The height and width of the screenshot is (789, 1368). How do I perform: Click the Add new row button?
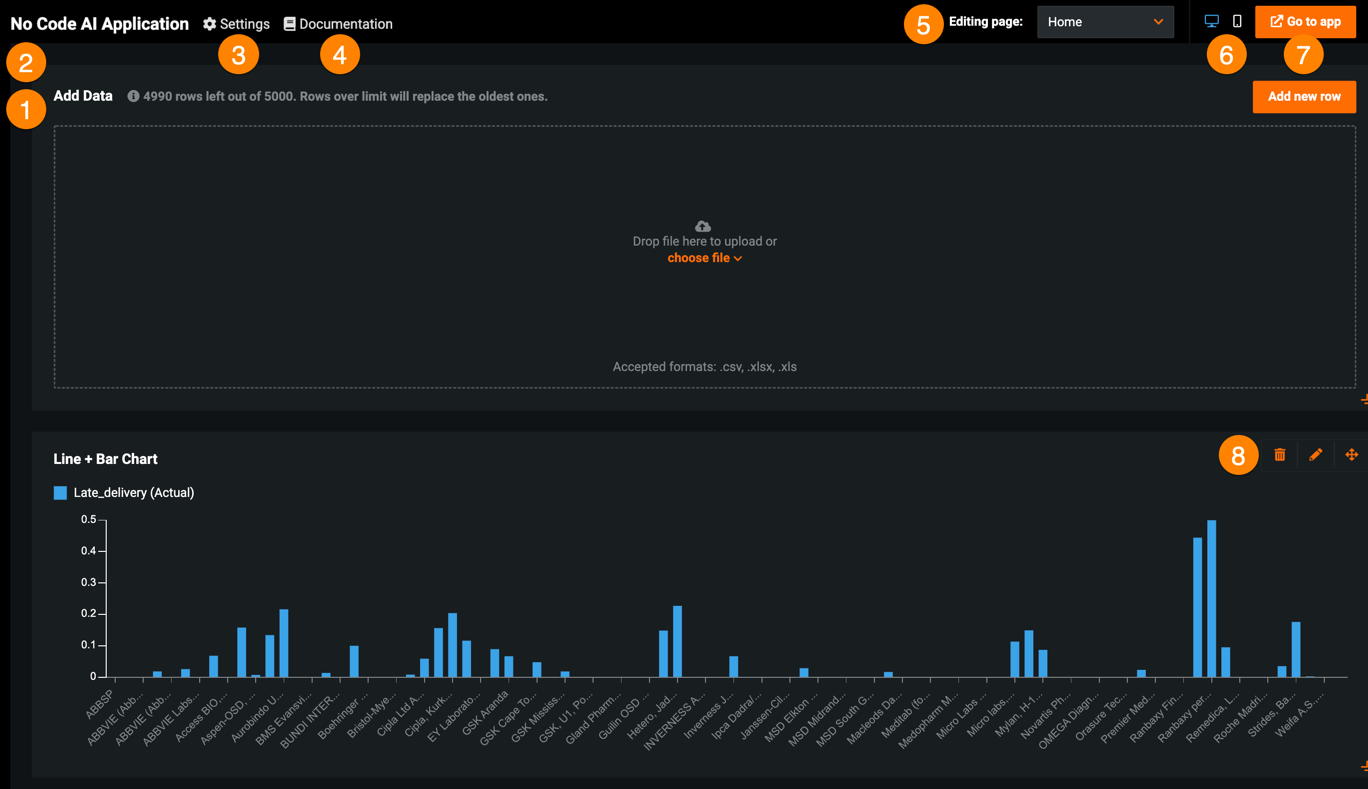(x=1303, y=97)
